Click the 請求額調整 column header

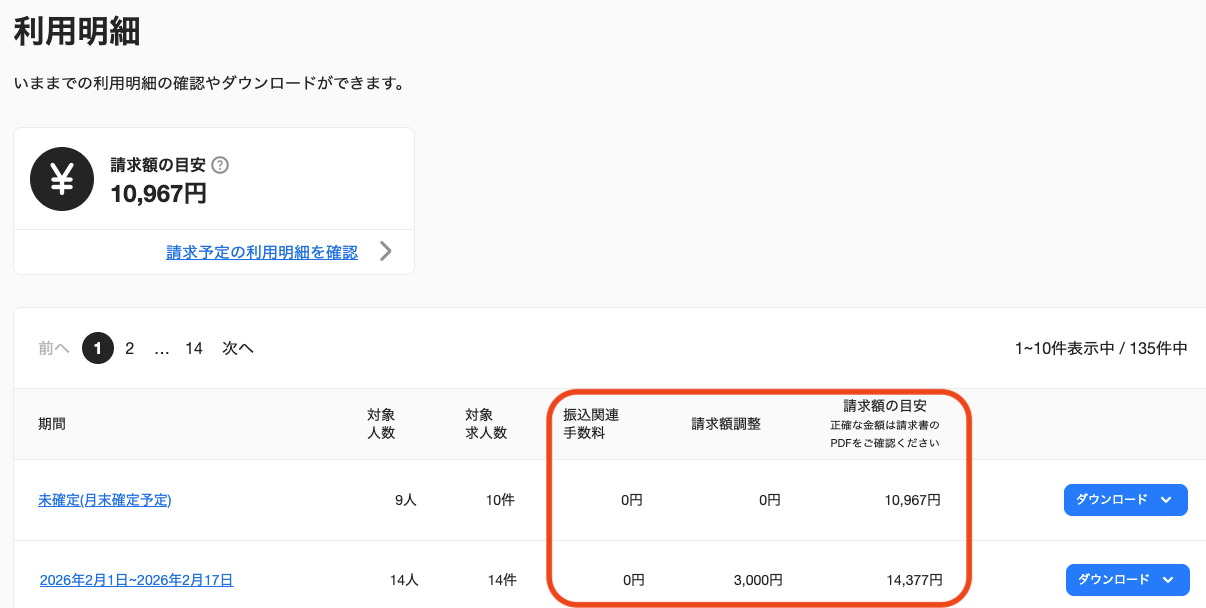click(726, 424)
